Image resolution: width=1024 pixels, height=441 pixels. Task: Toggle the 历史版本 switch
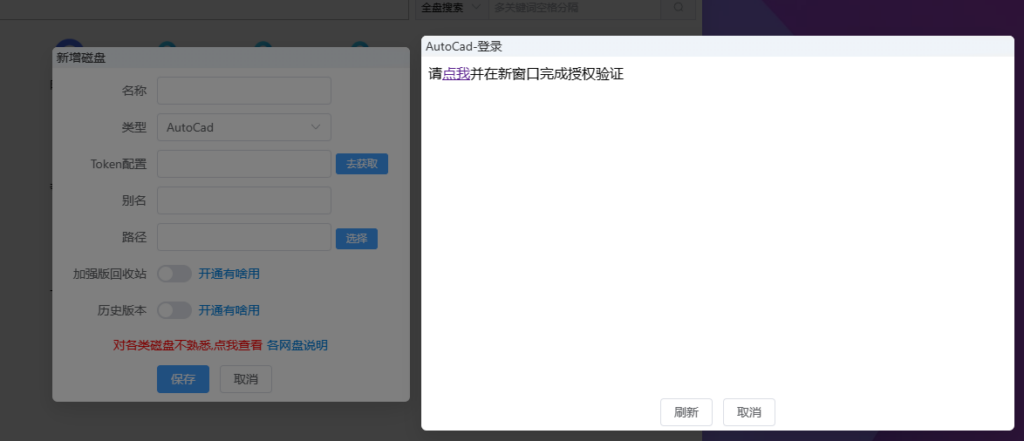[x=174, y=310]
